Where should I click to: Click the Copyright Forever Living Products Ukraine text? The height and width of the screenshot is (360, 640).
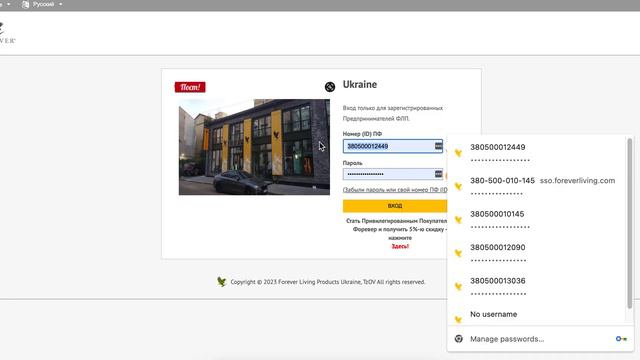tap(328, 282)
